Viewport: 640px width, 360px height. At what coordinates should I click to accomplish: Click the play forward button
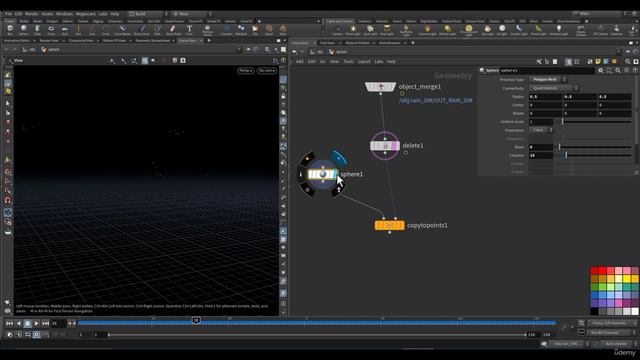(36, 323)
